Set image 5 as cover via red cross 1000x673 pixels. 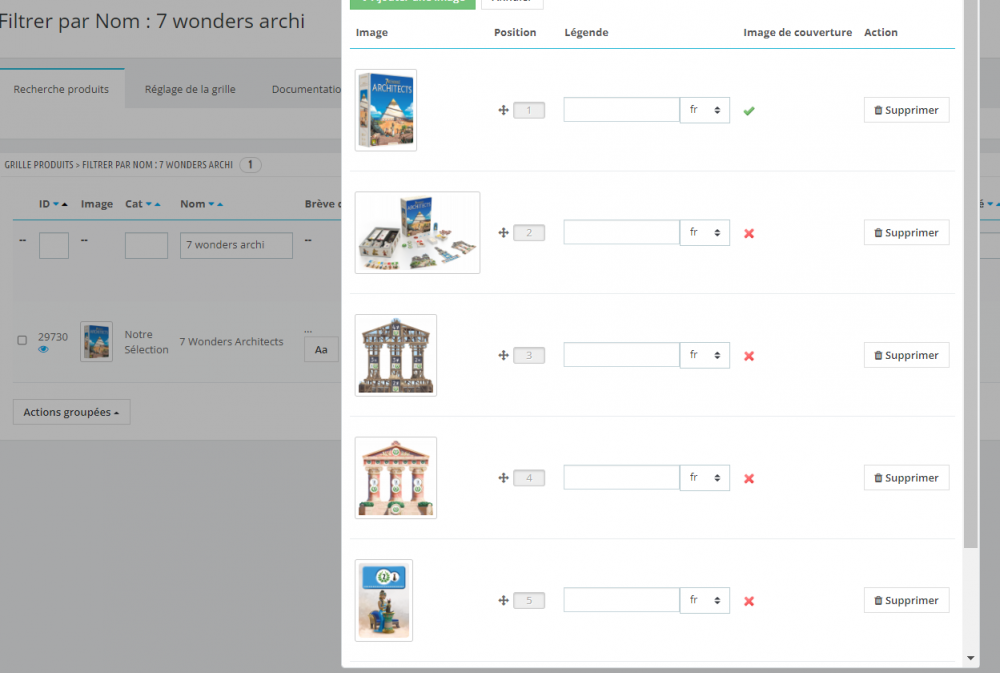point(749,601)
